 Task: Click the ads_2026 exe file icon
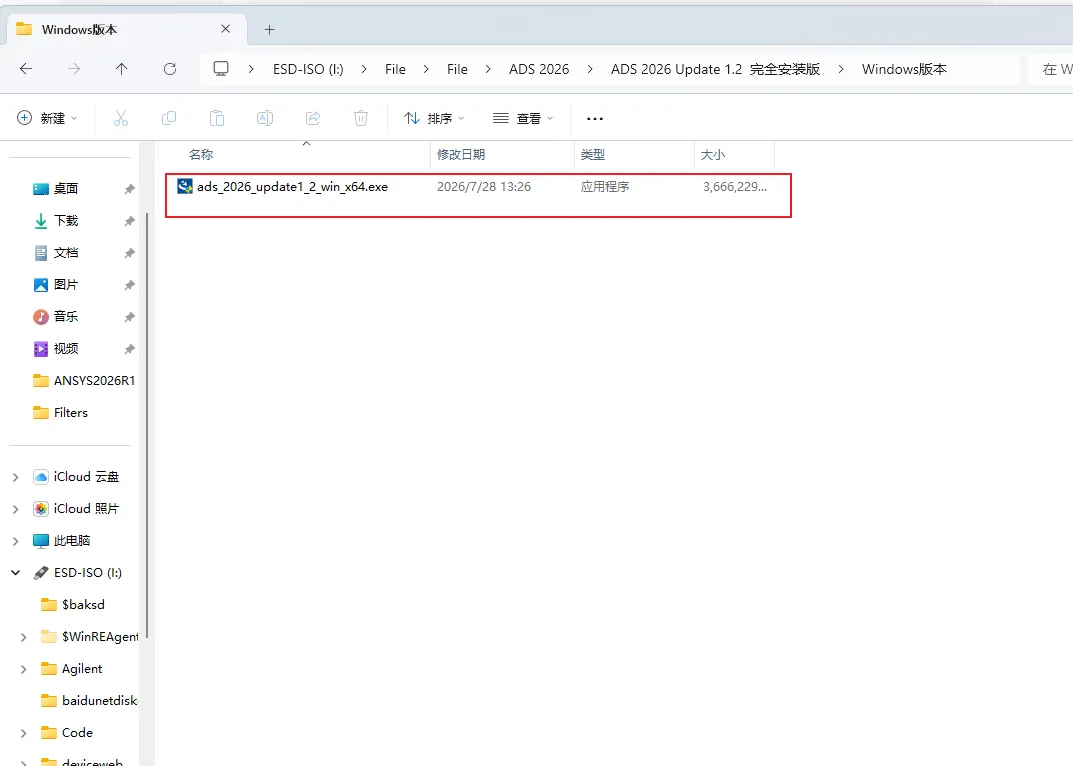185,186
